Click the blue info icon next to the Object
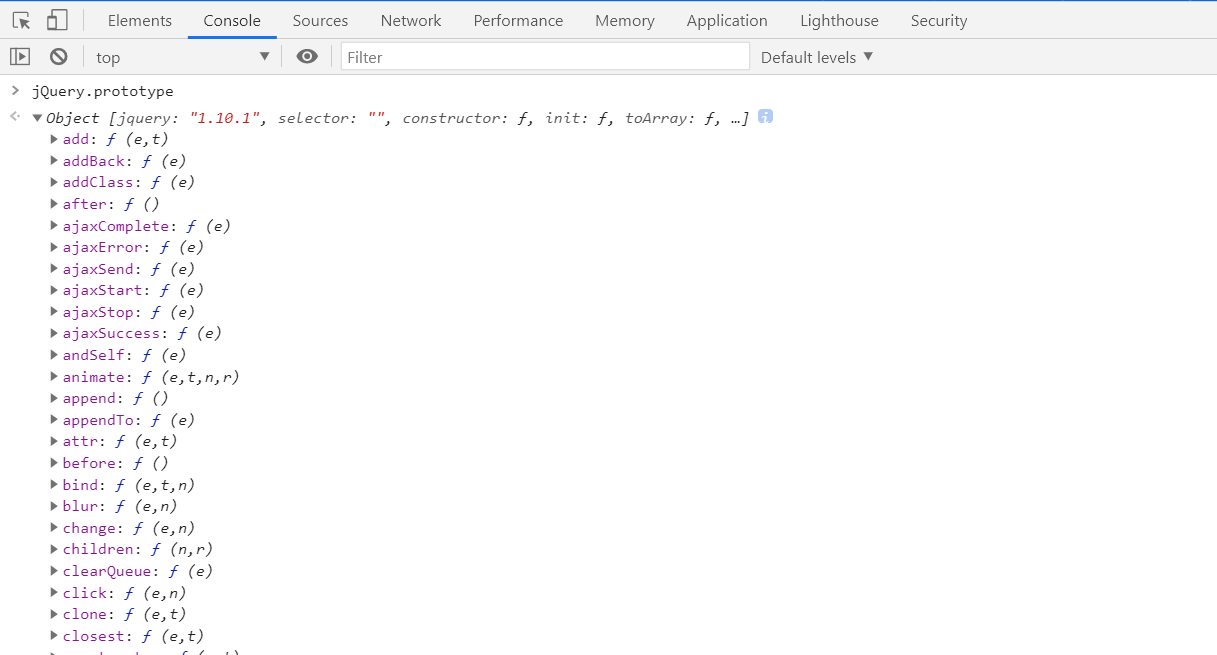 [x=765, y=117]
